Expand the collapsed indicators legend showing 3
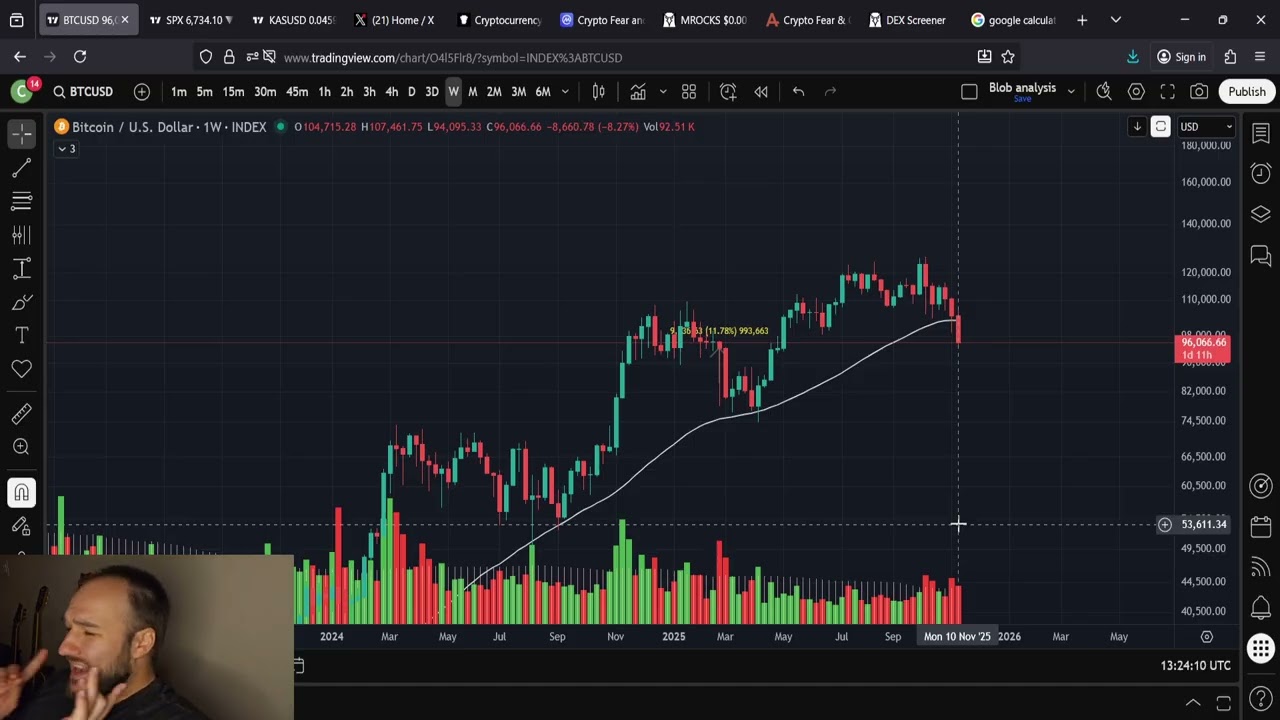This screenshot has width=1280, height=720. point(66,149)
